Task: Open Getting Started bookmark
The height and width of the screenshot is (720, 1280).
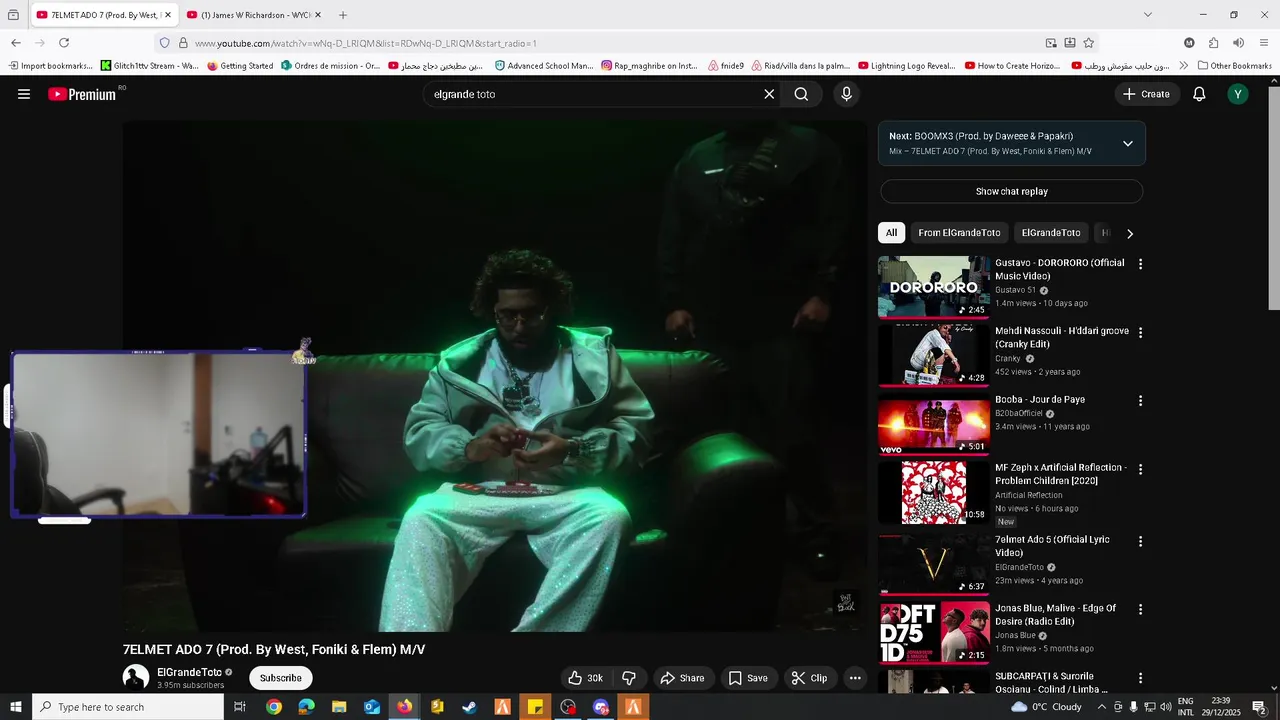Action: 240,66
